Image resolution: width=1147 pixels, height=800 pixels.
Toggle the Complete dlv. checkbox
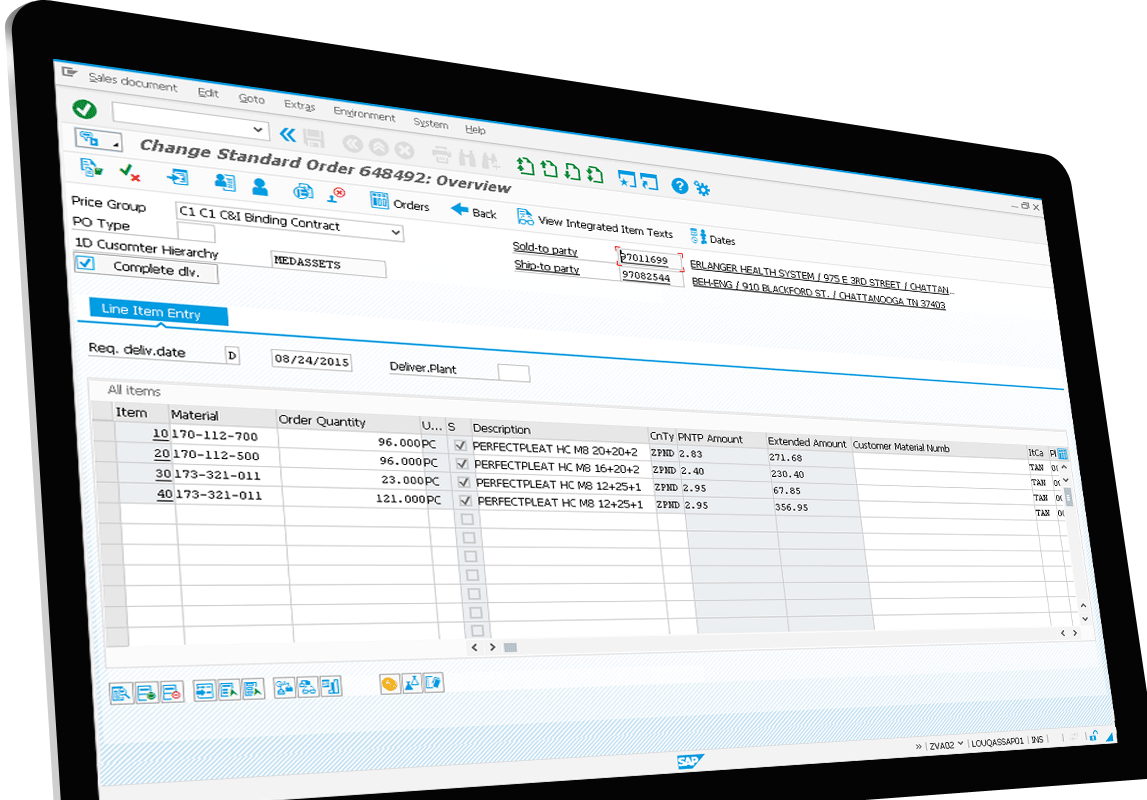point(86,263)
